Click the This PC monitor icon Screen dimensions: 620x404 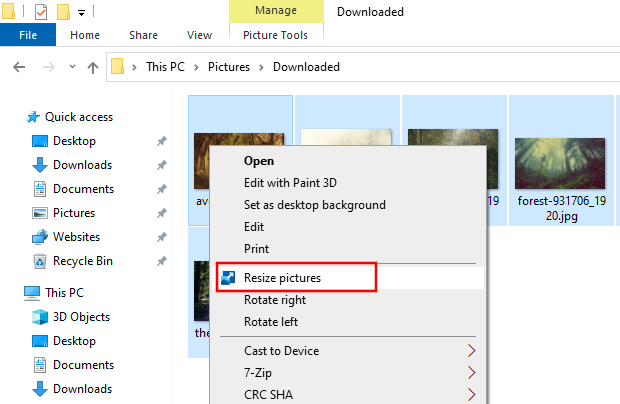click(32, 293)
